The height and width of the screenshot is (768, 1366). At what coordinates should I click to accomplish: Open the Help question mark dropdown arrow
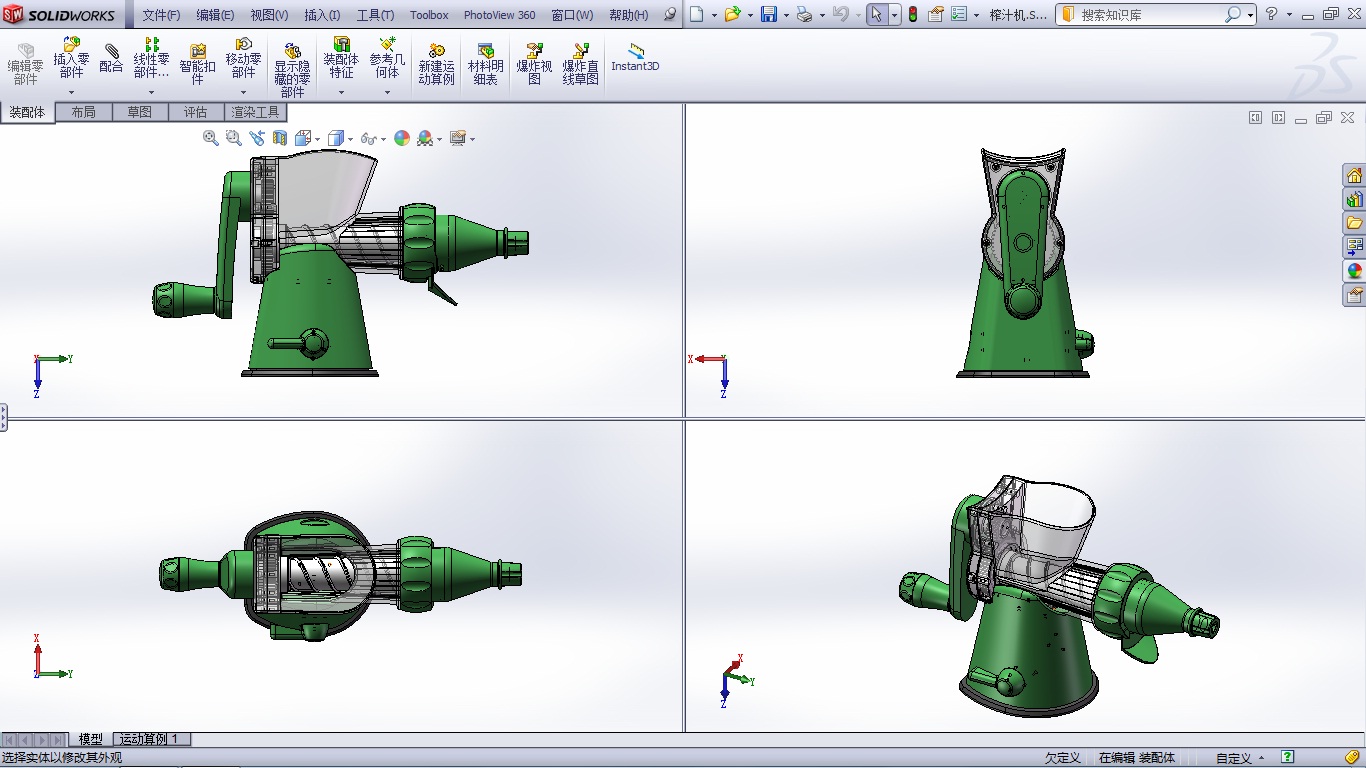point(1289,15)
